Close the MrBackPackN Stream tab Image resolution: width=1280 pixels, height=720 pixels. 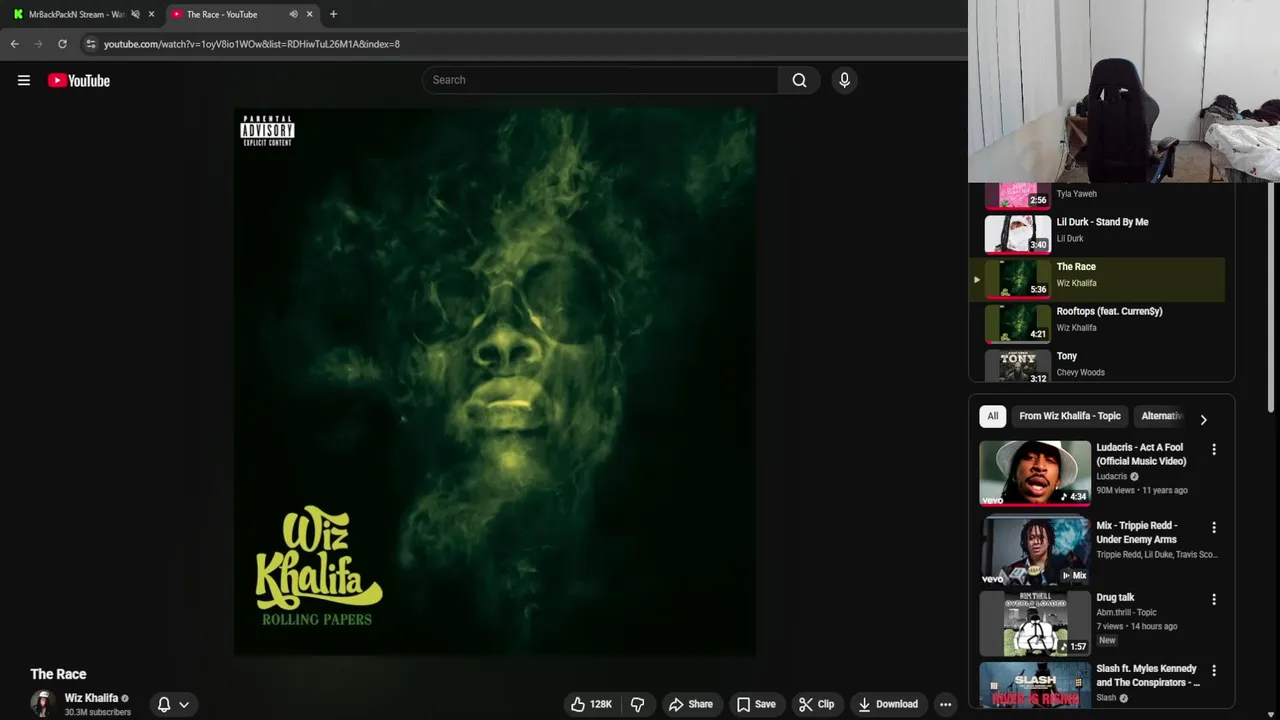(x=151, y=14)
